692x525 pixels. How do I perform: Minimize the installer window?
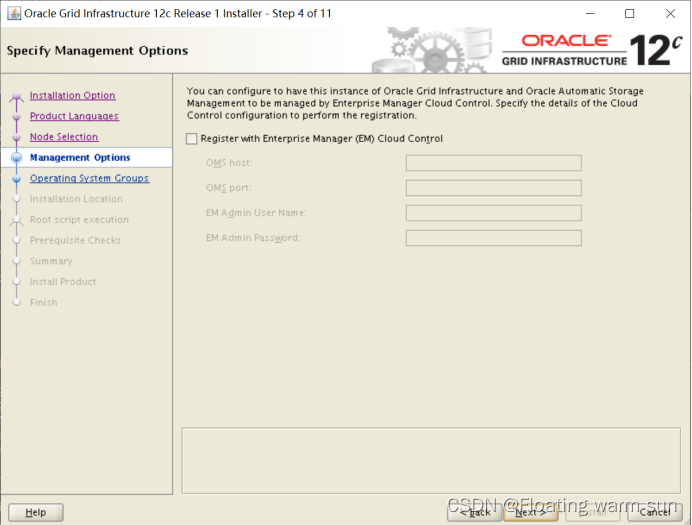pos(590,14)
